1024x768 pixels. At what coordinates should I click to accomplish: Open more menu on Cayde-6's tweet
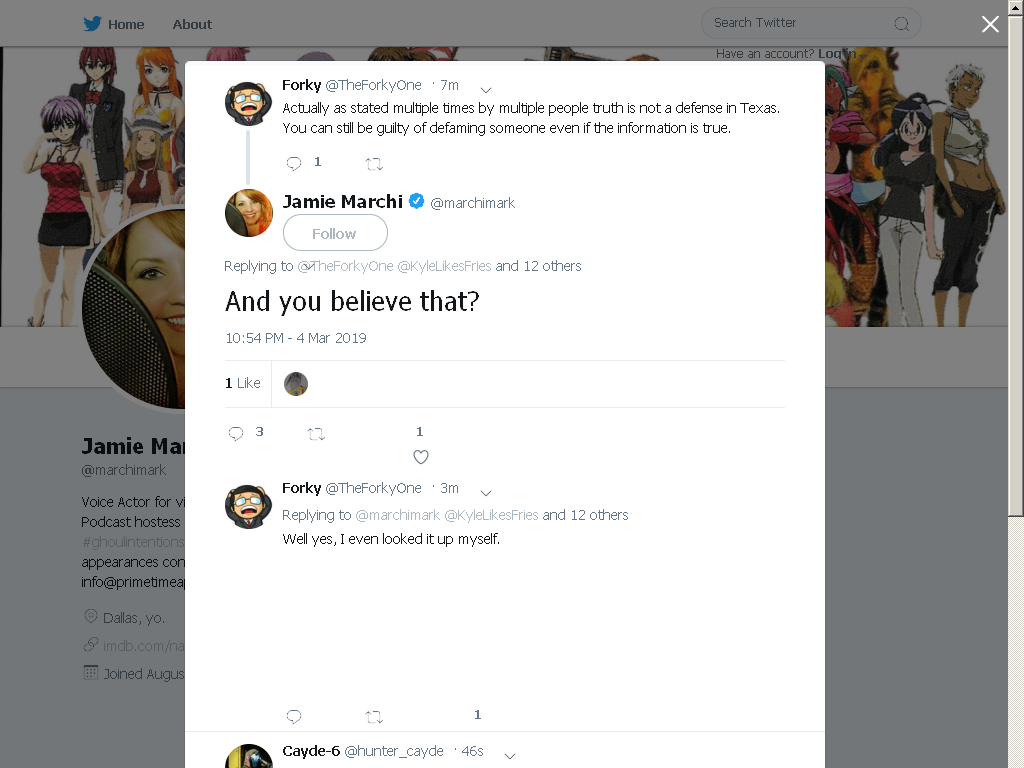[510, 756]
